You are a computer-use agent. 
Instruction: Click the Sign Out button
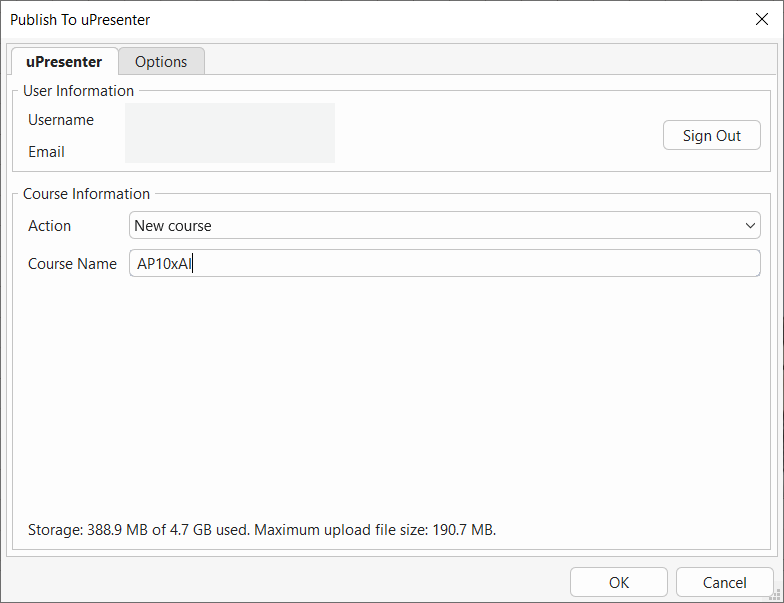(x=711, y=136)
